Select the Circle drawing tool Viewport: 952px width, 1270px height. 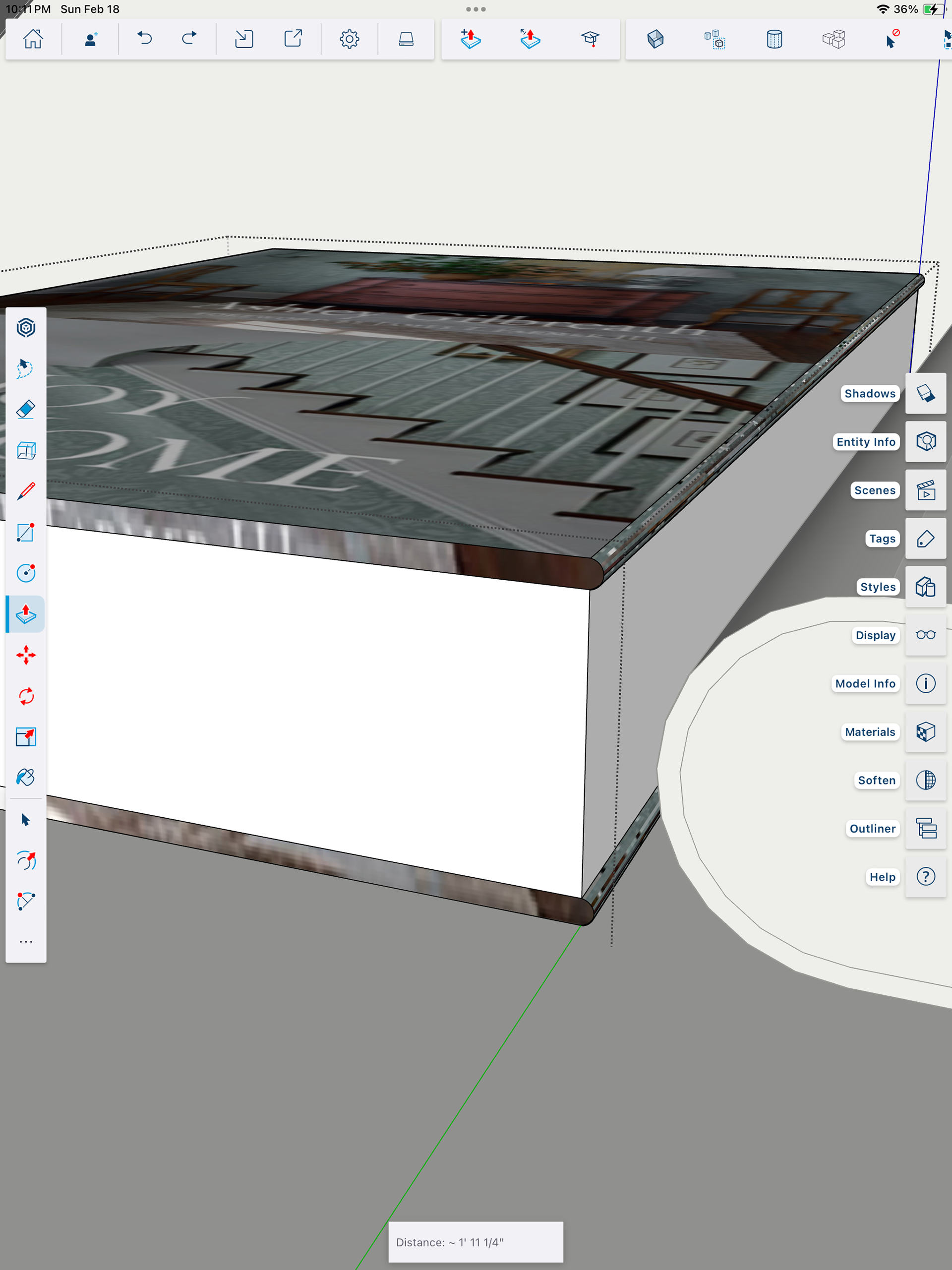(x=26, y=573)
